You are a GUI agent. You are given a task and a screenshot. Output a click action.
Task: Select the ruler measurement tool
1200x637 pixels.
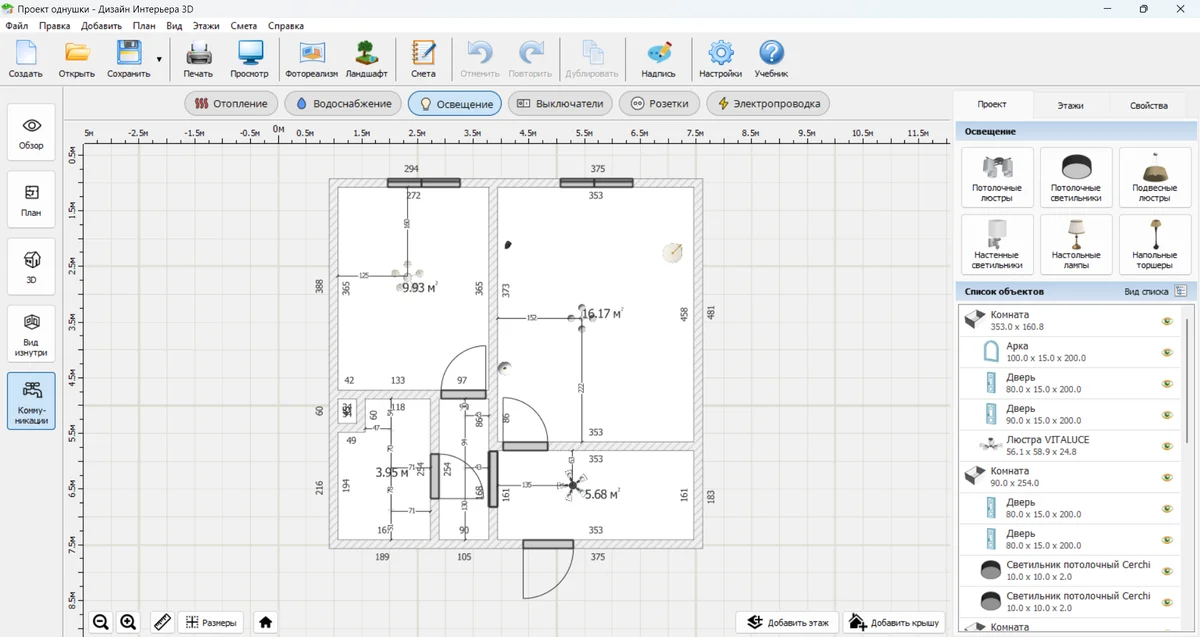(x=161, y=622)
